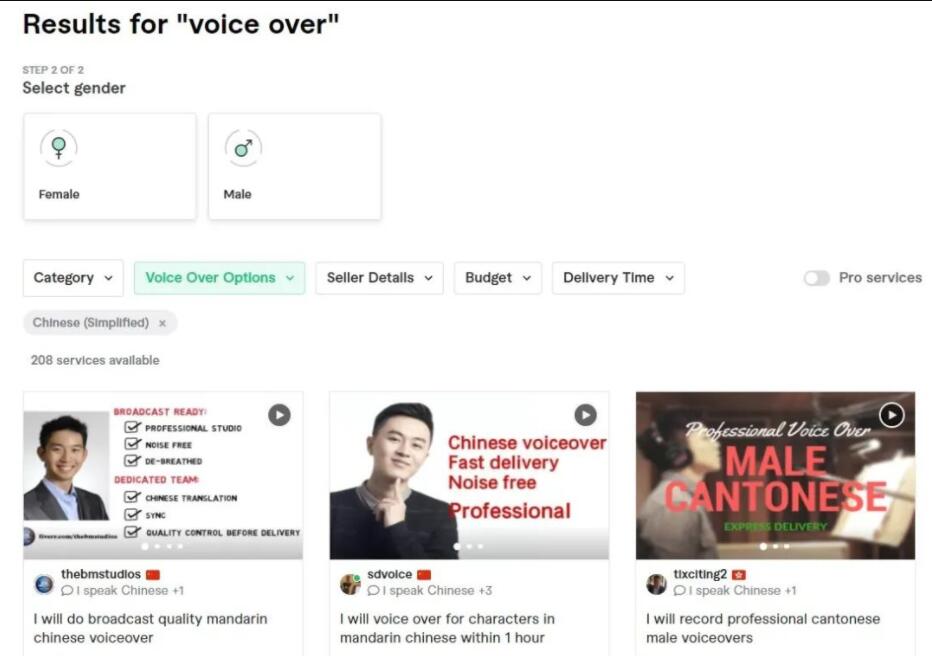Click the thebmstudios seller avatar
Image resolution: width=932 pixels, height=656 pixels.
point(44,584)
